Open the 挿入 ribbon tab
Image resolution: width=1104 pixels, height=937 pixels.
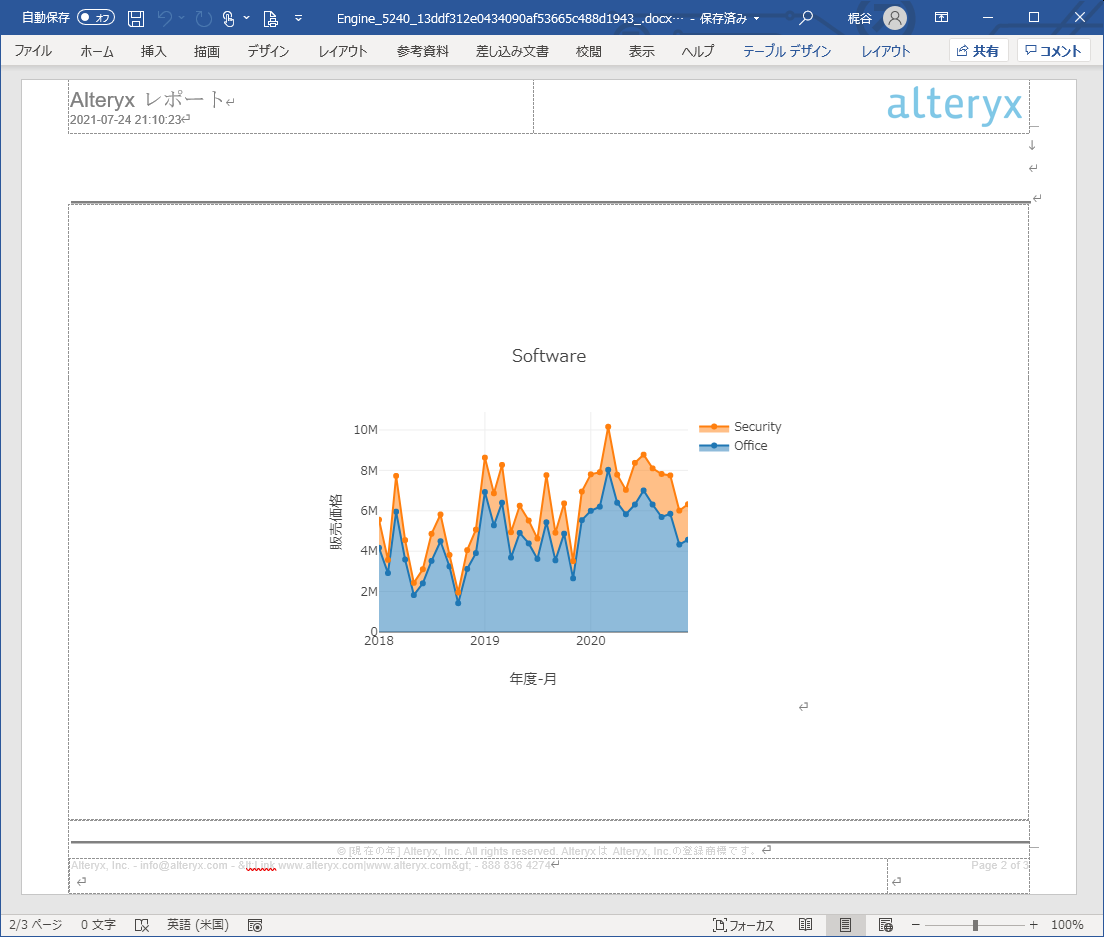[x=154, y=51]
